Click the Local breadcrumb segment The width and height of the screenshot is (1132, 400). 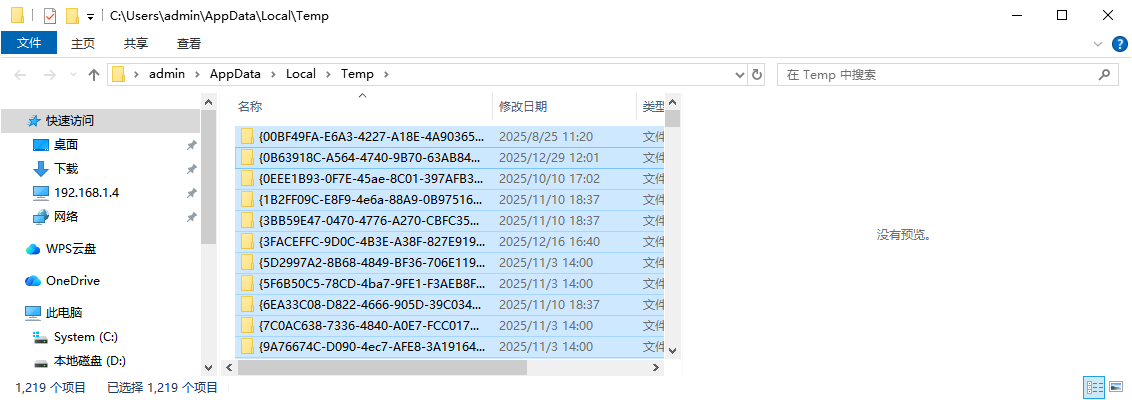(x=300, y=74)
